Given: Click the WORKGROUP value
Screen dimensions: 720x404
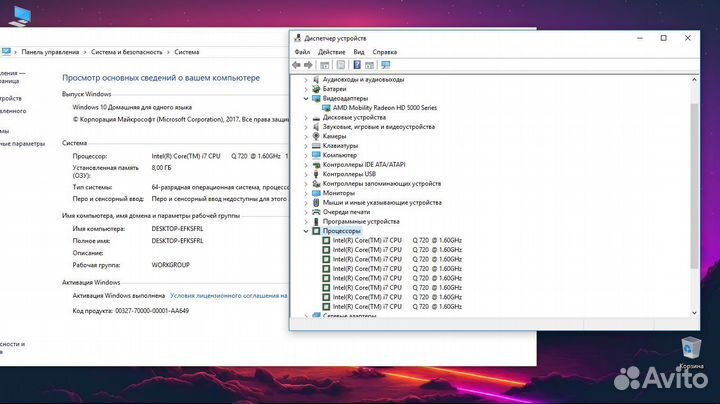Looking at the screenshot, I should click(x=170, y=265).
